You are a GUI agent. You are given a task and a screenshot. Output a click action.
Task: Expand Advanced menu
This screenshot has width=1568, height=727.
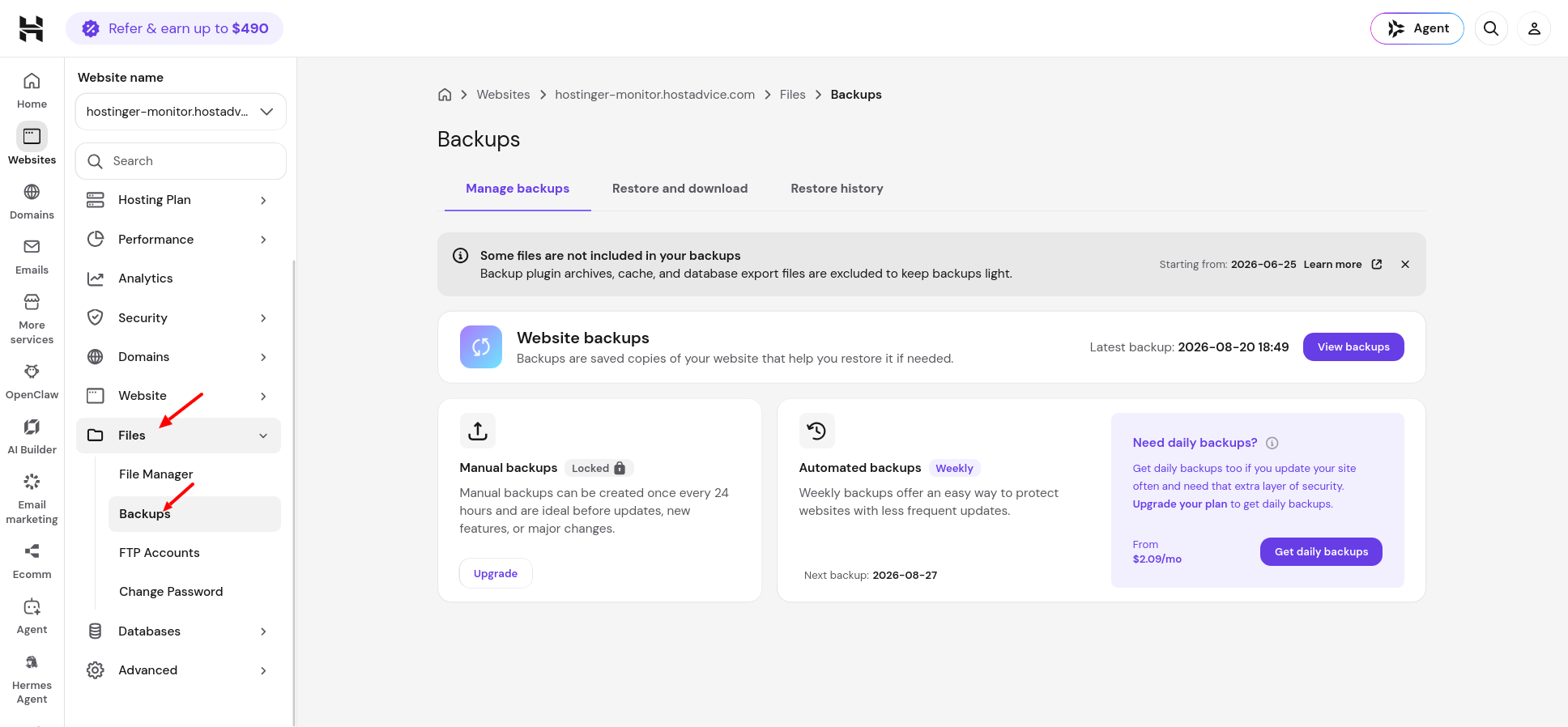(178, 670)
